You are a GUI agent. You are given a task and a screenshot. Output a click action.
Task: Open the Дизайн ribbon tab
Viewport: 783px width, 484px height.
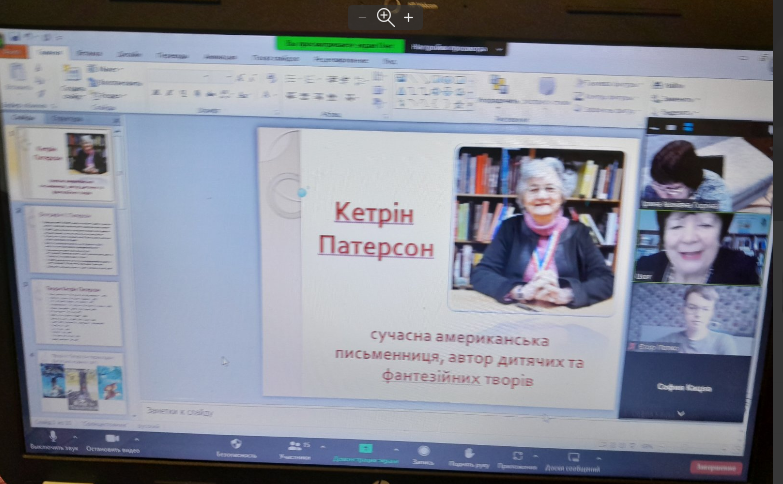pos(129,54)
